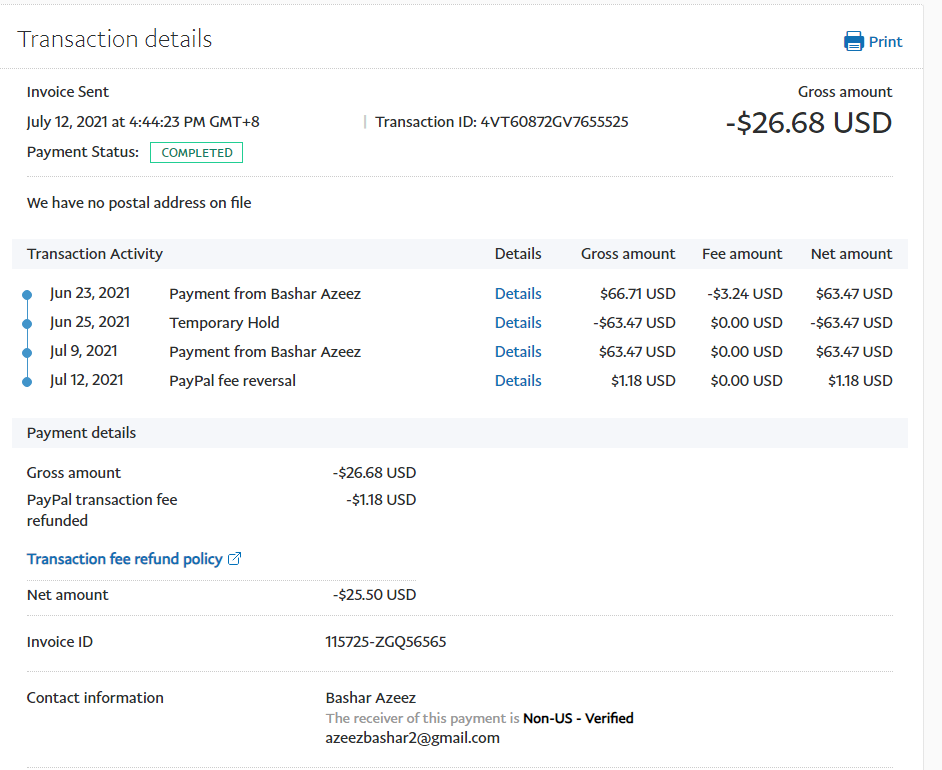Click the Transaction Activity section header

(95, 254)
